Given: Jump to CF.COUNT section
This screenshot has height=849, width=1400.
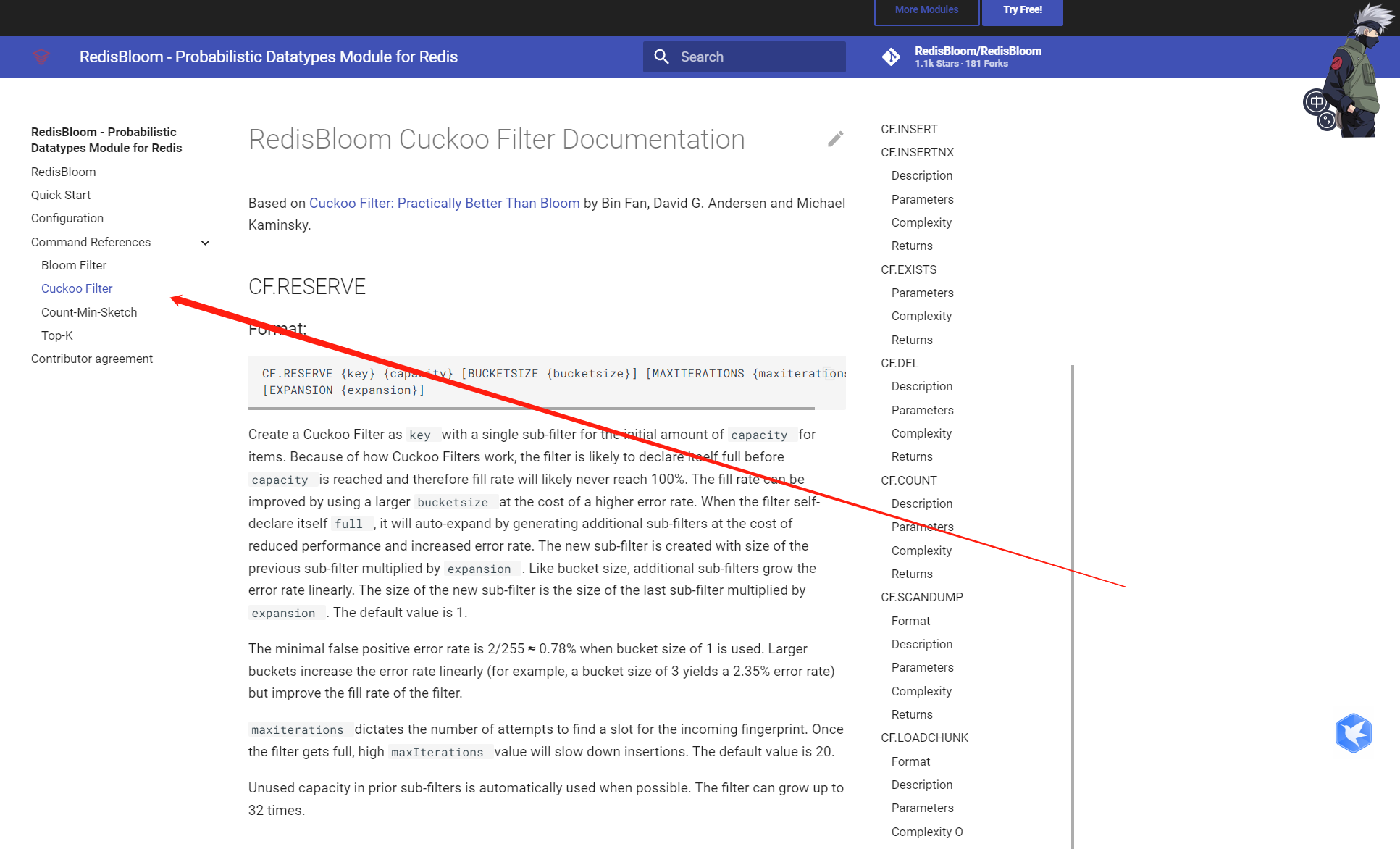Looking at the screenshot, I should pyautogui.click(x=909, y=480).
